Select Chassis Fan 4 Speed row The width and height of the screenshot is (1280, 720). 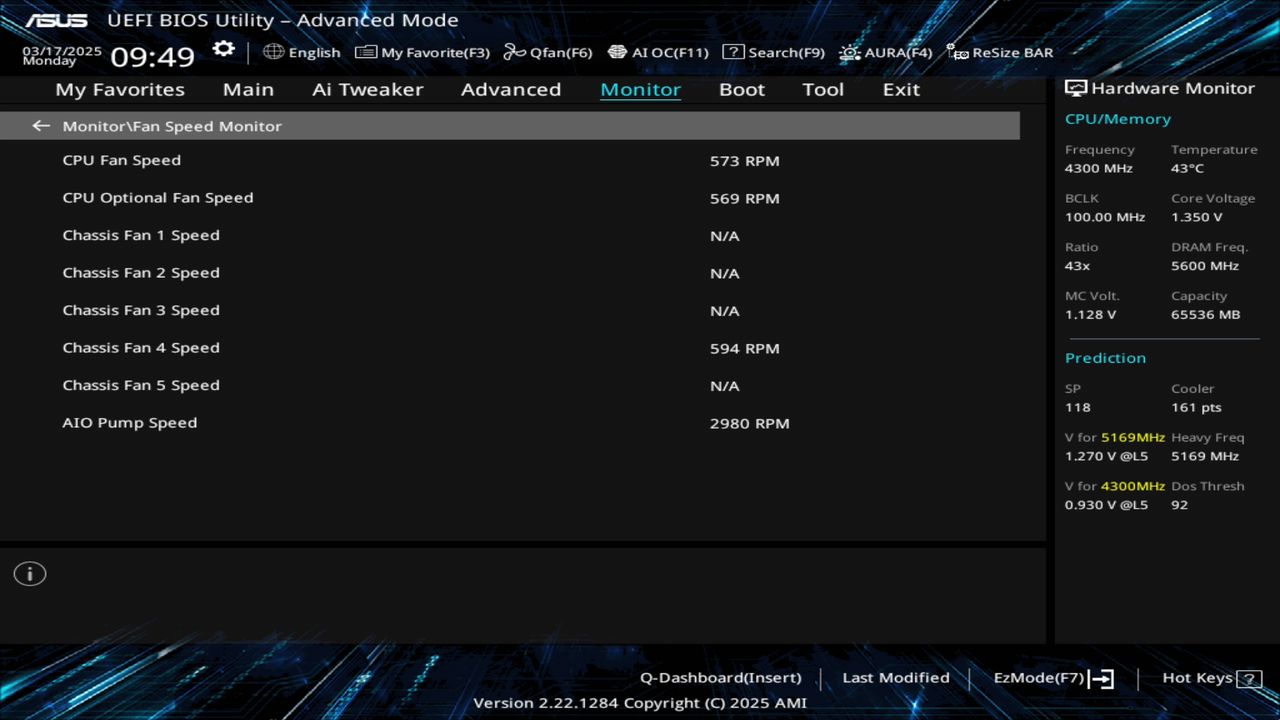[x=510, y=348]
